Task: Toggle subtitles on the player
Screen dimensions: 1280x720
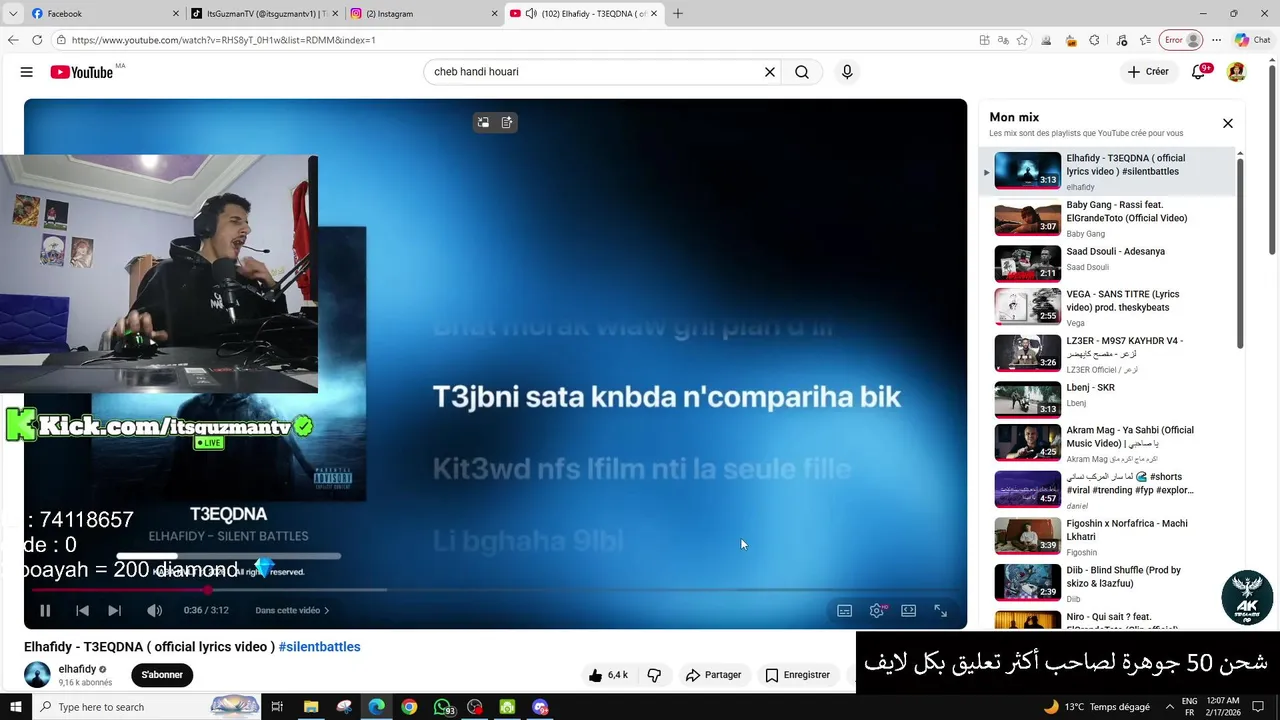Action: (x=845, y=610)
